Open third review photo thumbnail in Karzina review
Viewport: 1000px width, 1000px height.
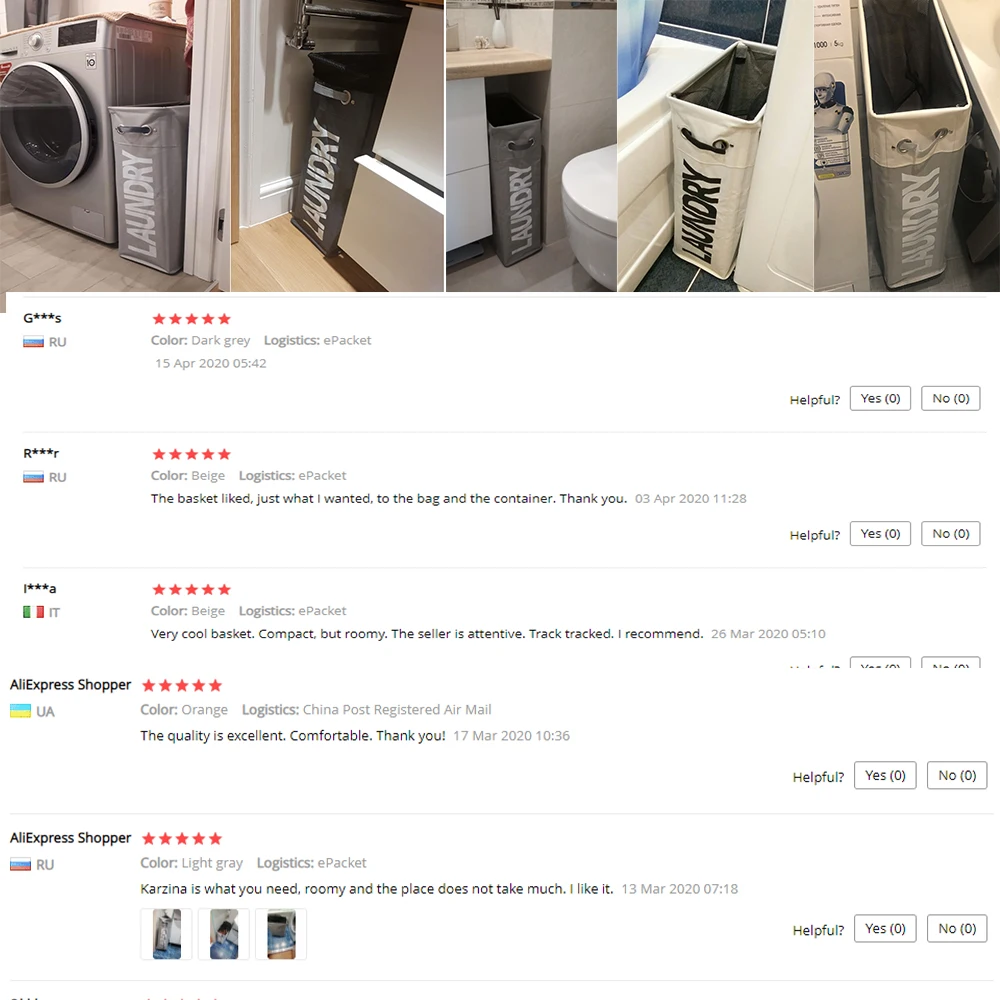pos(281,934)
